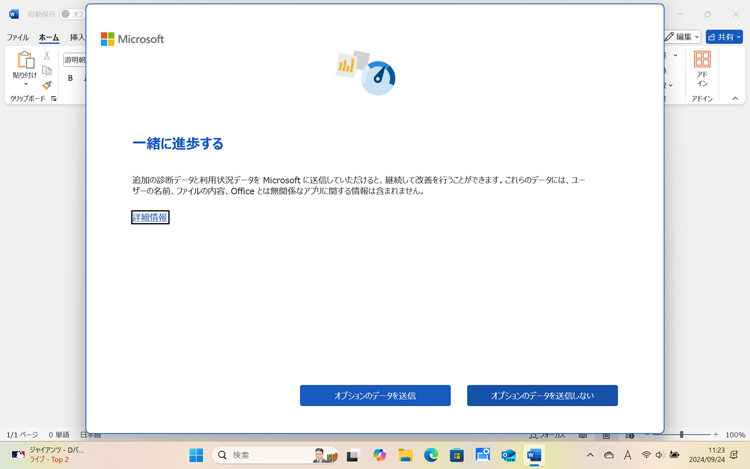This screenshot has width=750, height=469.
Task: Click the copy icon in clipboard group
Action: pos(46,70)
